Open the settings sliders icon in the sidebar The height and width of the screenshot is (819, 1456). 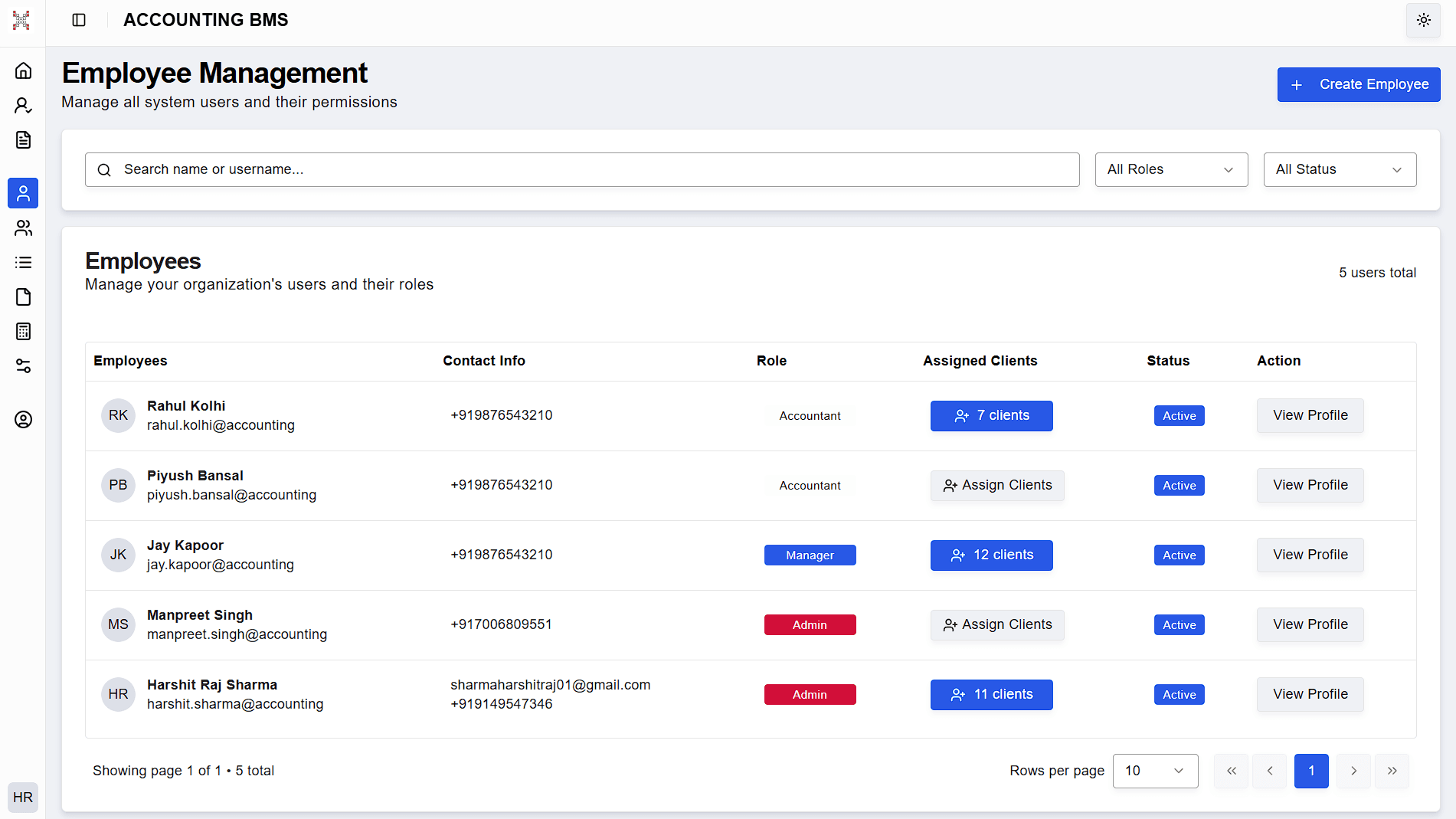(23, 366)
